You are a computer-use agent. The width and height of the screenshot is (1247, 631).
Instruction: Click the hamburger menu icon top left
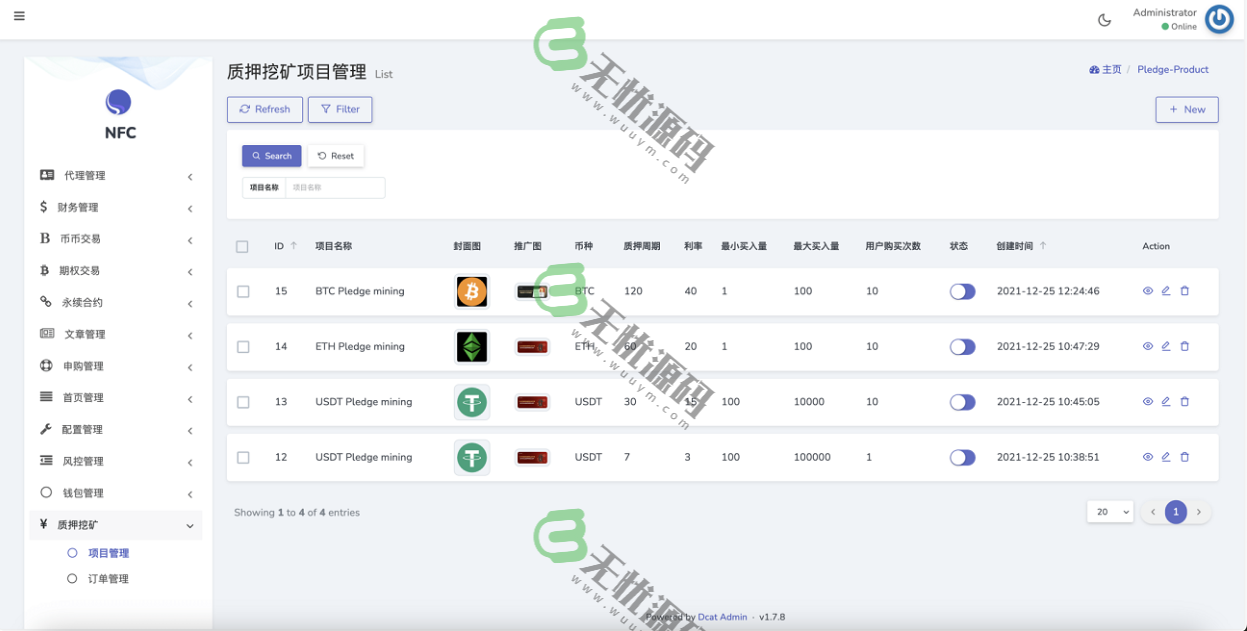coord(19,15)
